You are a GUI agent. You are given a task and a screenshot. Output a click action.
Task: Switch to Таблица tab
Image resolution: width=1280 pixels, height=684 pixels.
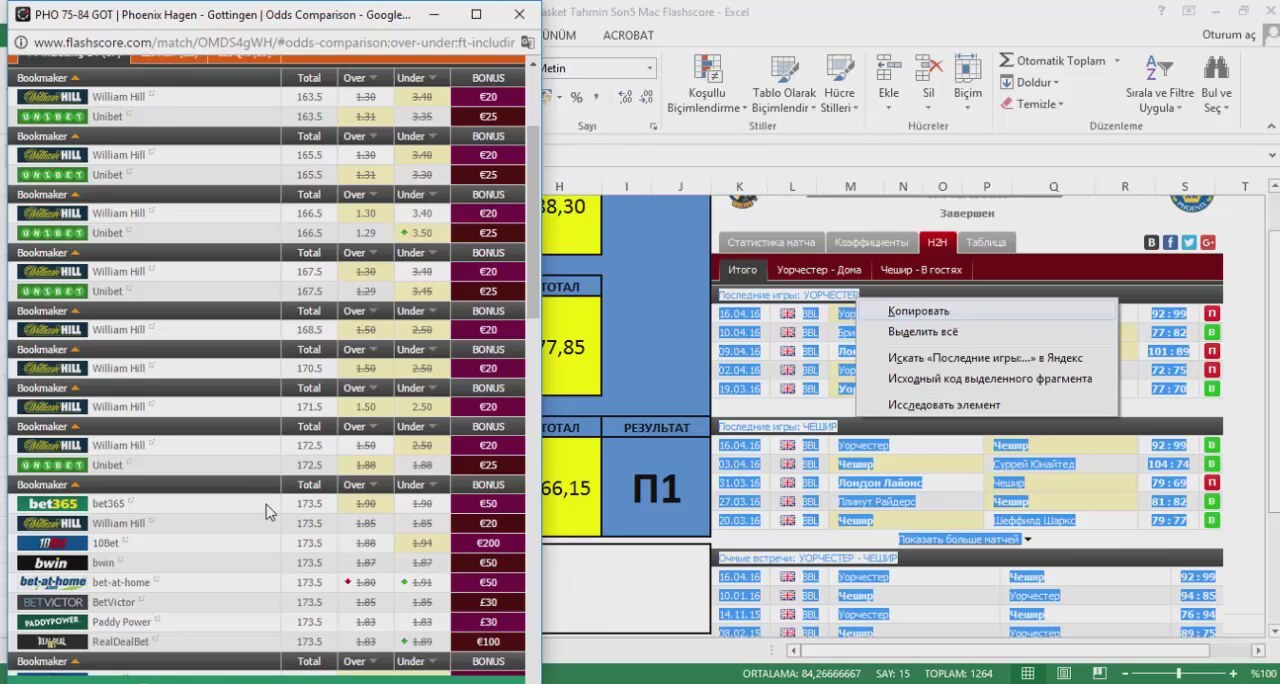[986, 242]
